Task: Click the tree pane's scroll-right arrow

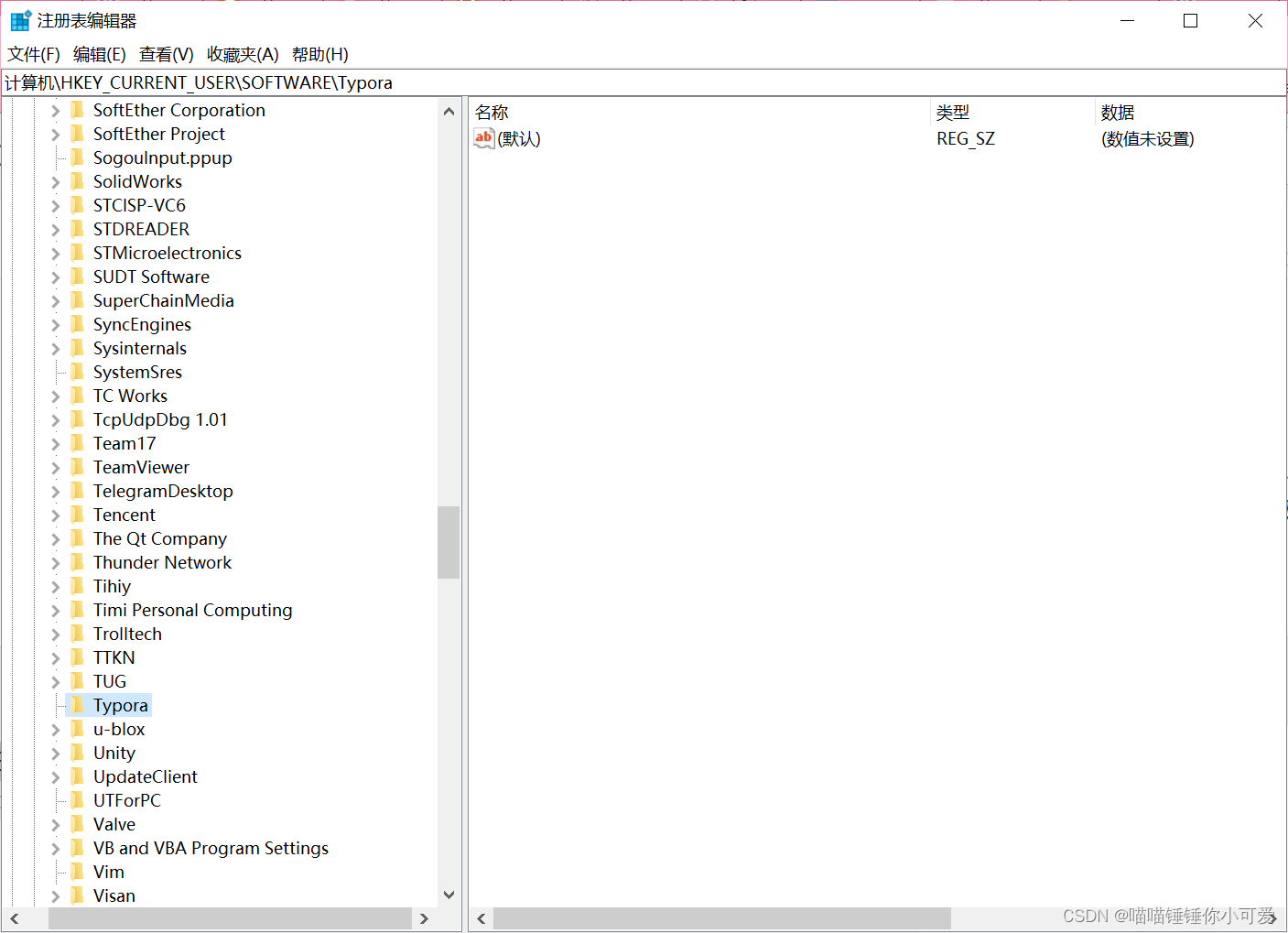Action: [424, 918]
